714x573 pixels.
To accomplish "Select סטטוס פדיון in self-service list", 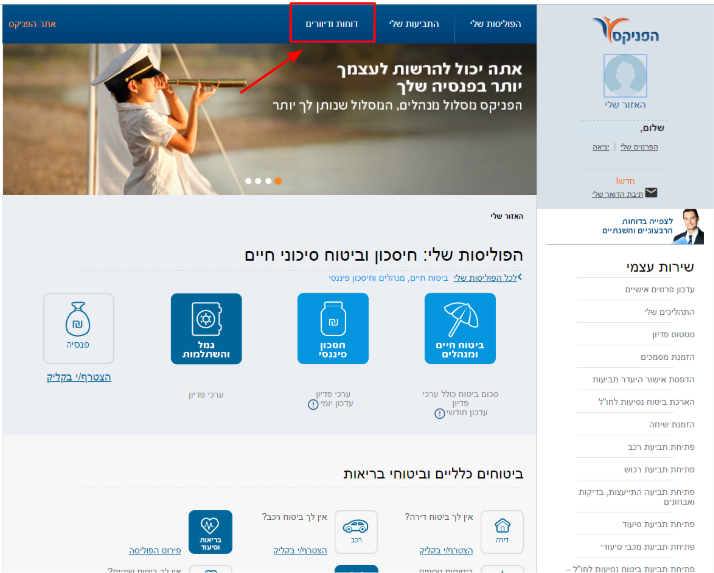I will point(673,334).
